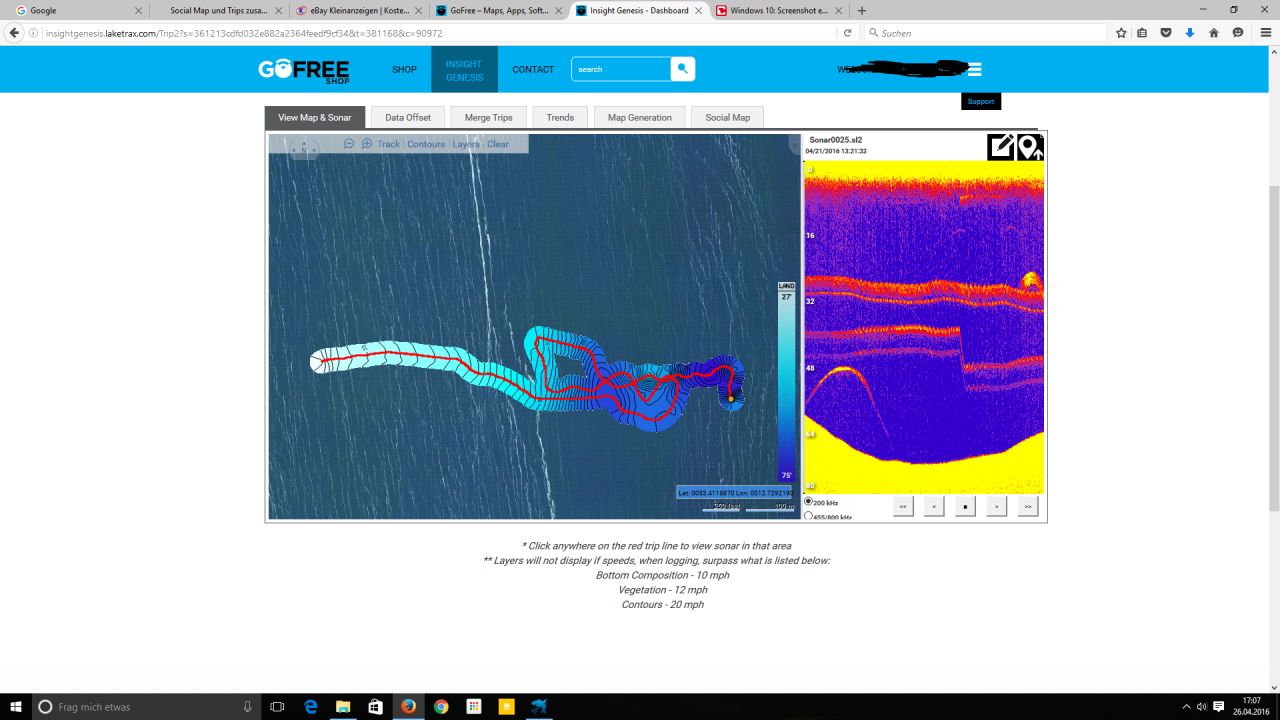Switch to the Data Offset tab

(x=408, y=117)
